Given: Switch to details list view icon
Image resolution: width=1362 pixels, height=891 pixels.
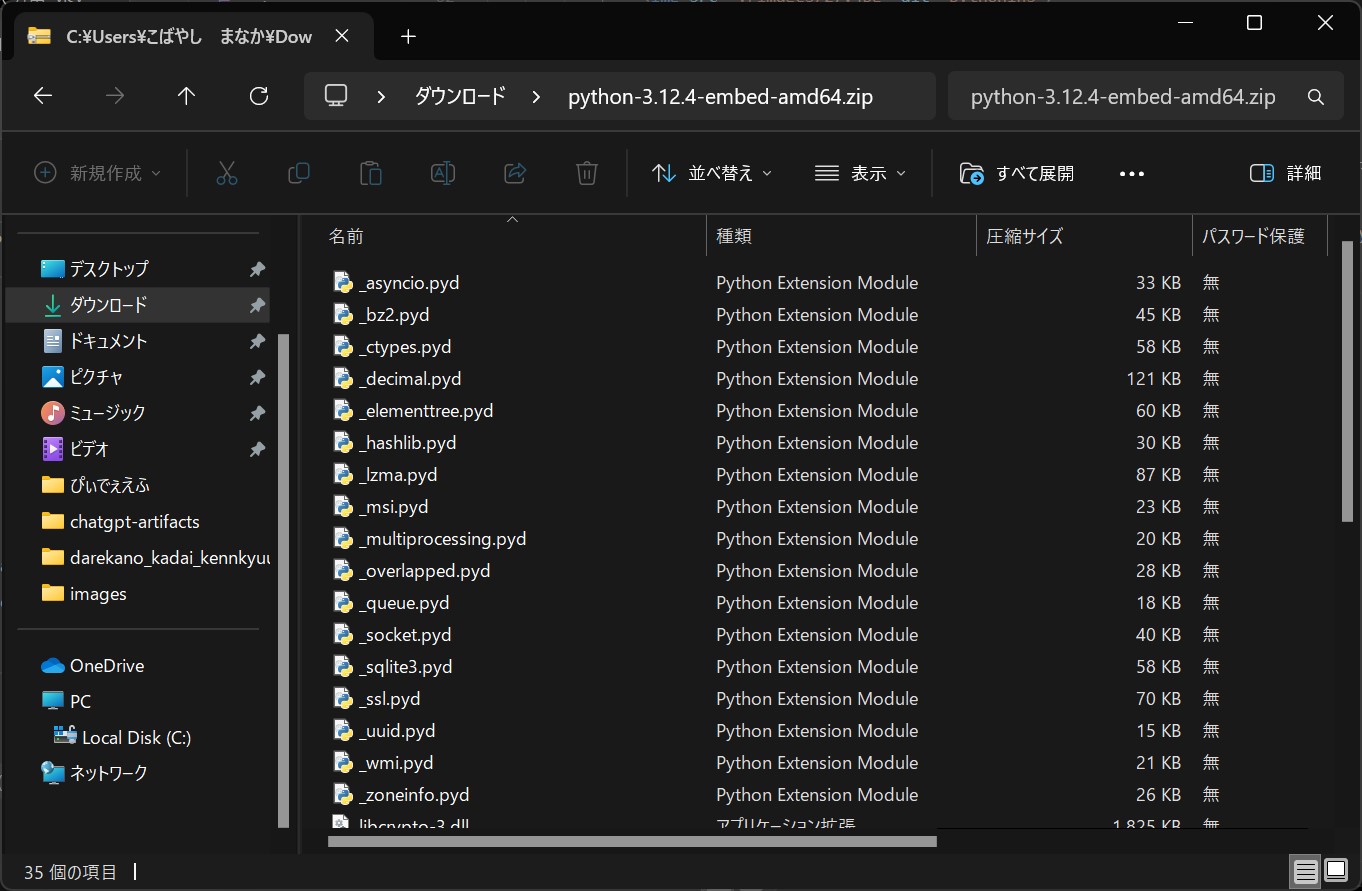Looking at the screenshot, I should coord(1305,872).
